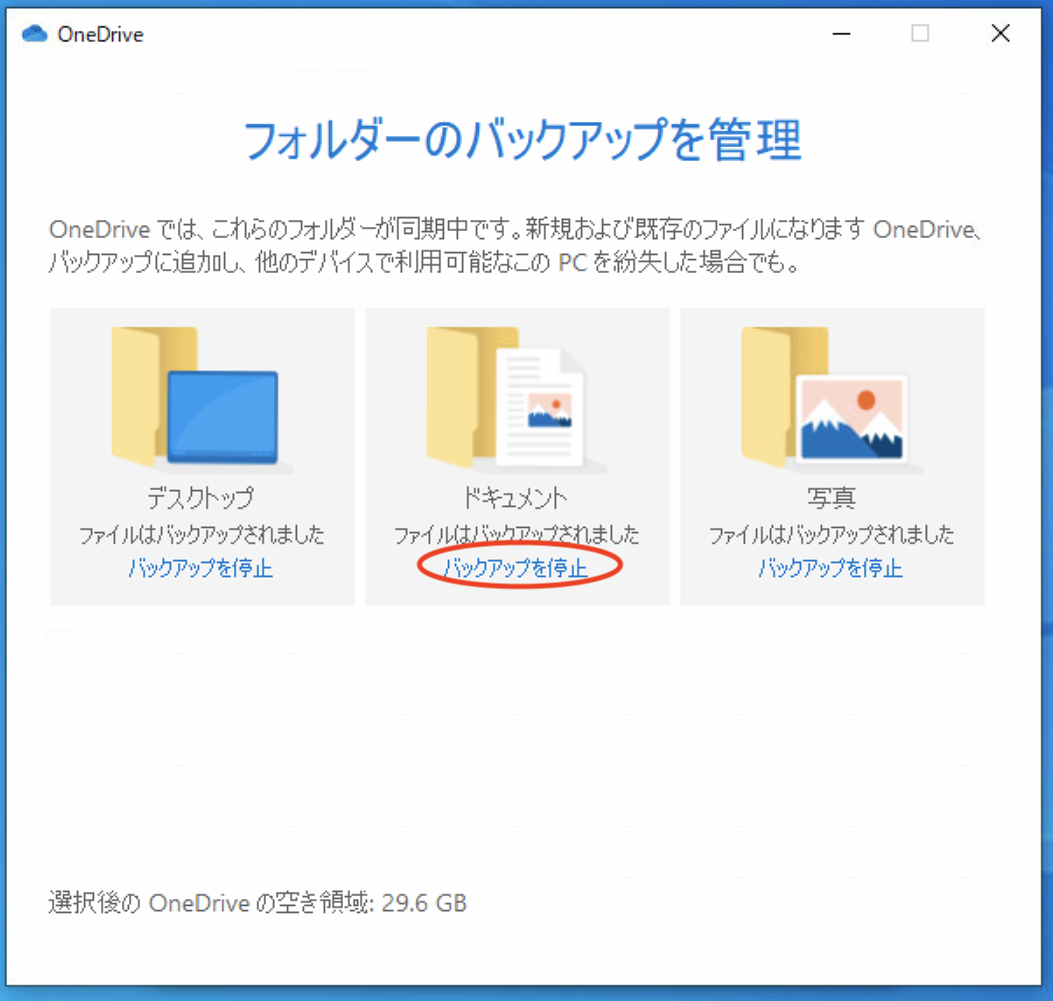Click the laptop image inside the Desktop folder
This screenshot has height=1001, width=1053.
click(222, 415)
